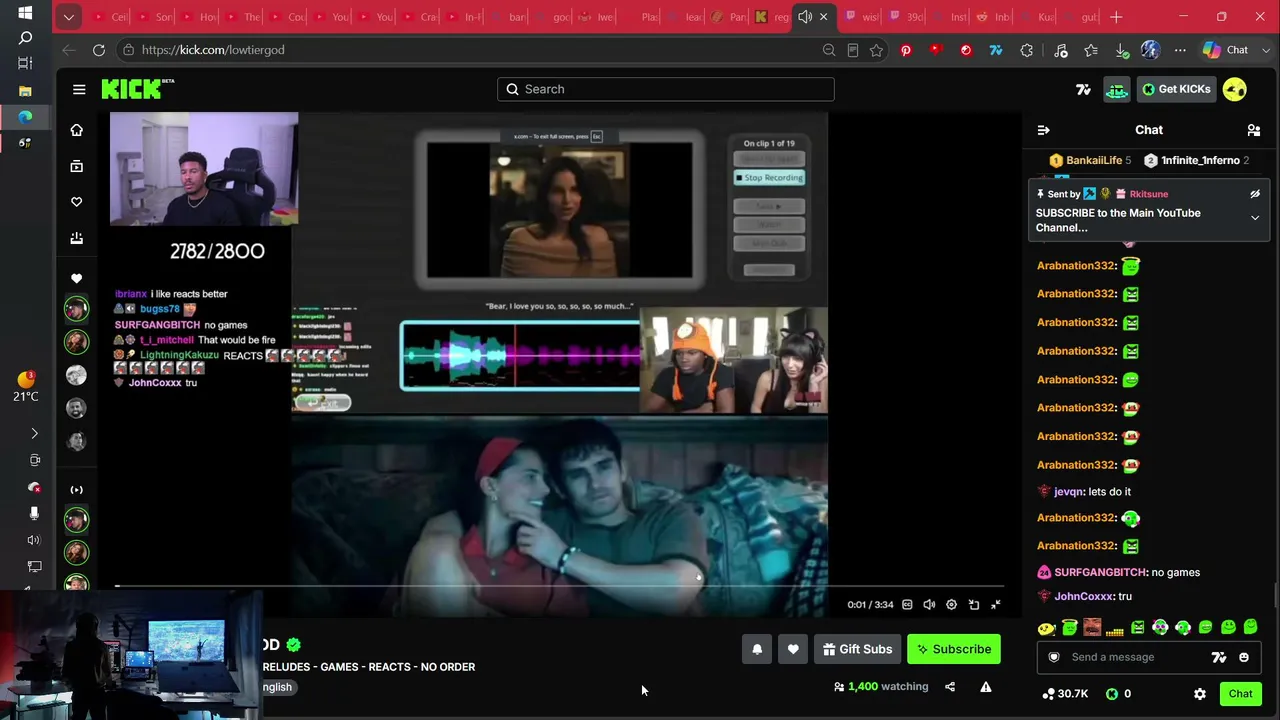Click JohnCoxxx username in chat
Screen dimensions: 1280x720
(x=1084, y=596)
